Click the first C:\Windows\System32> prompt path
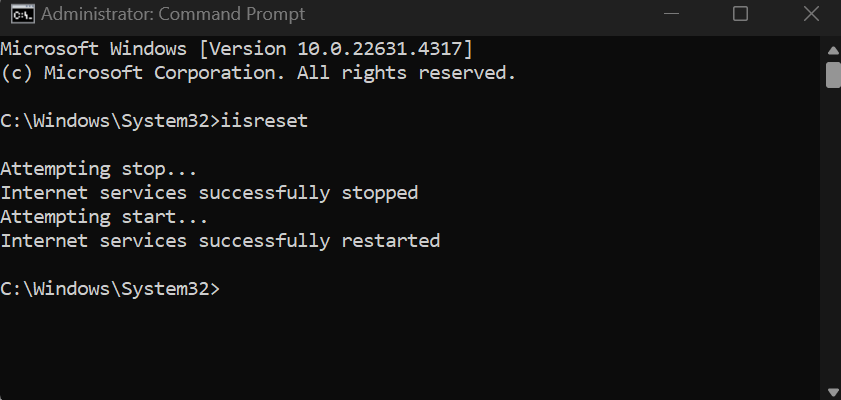Viewport: 841px width, 400px height. click(110, 121)
